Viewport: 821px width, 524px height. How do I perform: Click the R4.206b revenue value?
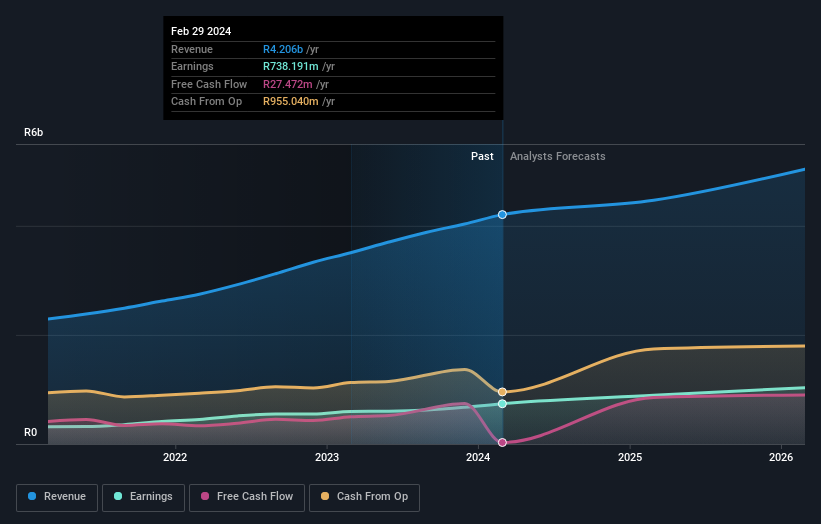[x=283, y=49]
